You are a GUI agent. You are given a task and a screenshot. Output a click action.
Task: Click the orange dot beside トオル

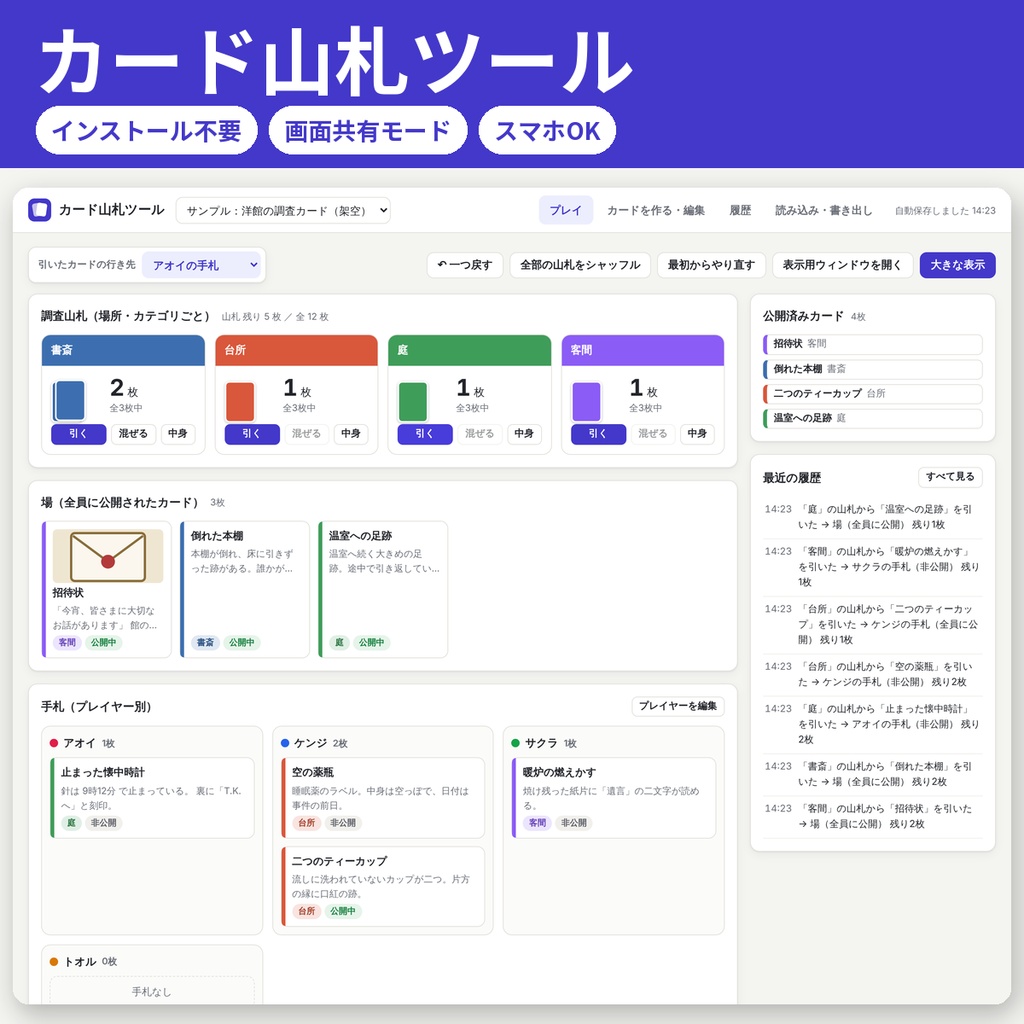(x=54, y=962)
